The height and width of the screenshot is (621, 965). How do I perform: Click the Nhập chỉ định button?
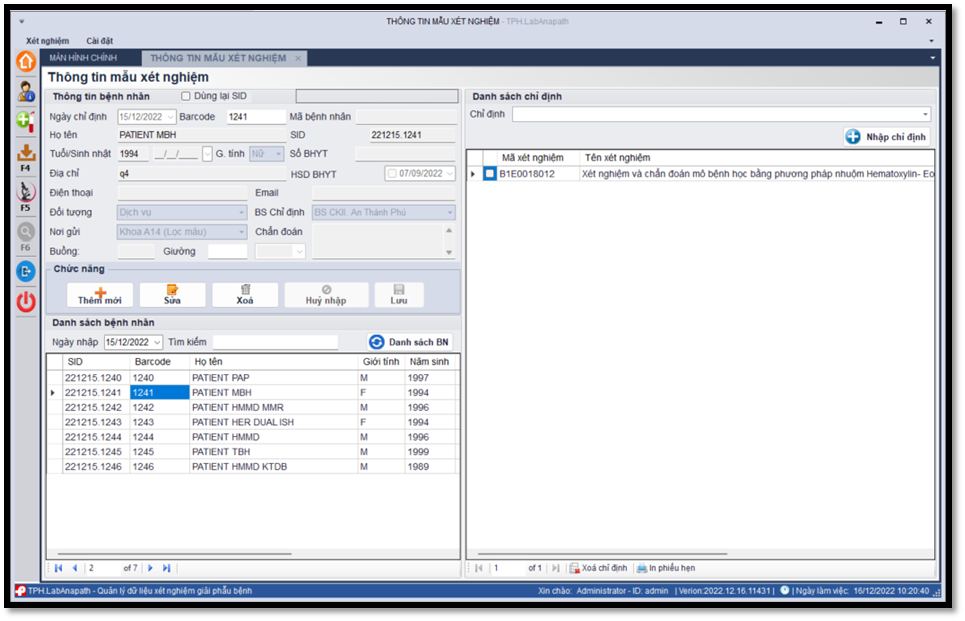pyautogui.click(x=887, y=137)
